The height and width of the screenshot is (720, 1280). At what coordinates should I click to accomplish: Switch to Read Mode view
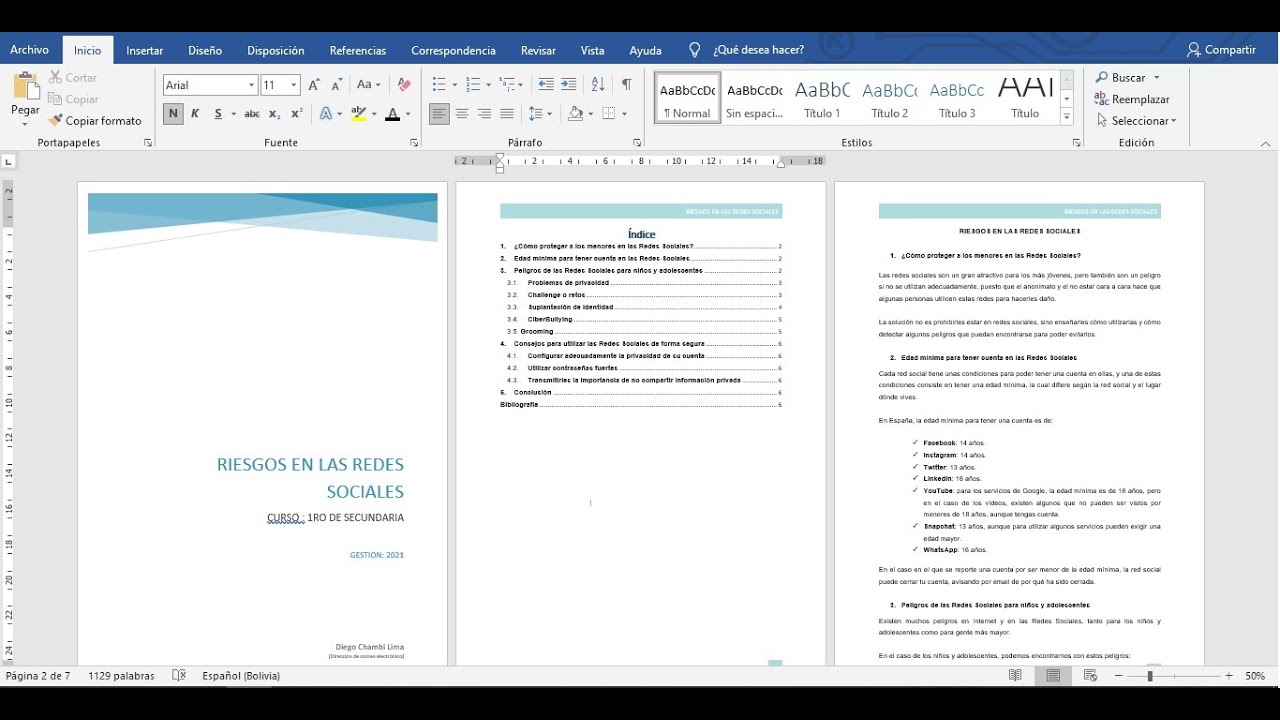pyautogui.click(x=1015, y=676)
